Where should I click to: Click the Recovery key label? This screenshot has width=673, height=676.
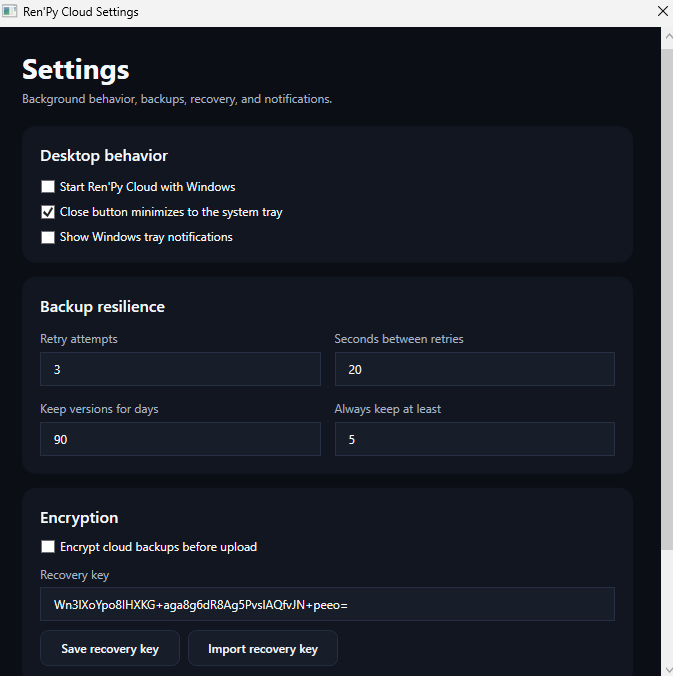(75, 575)
